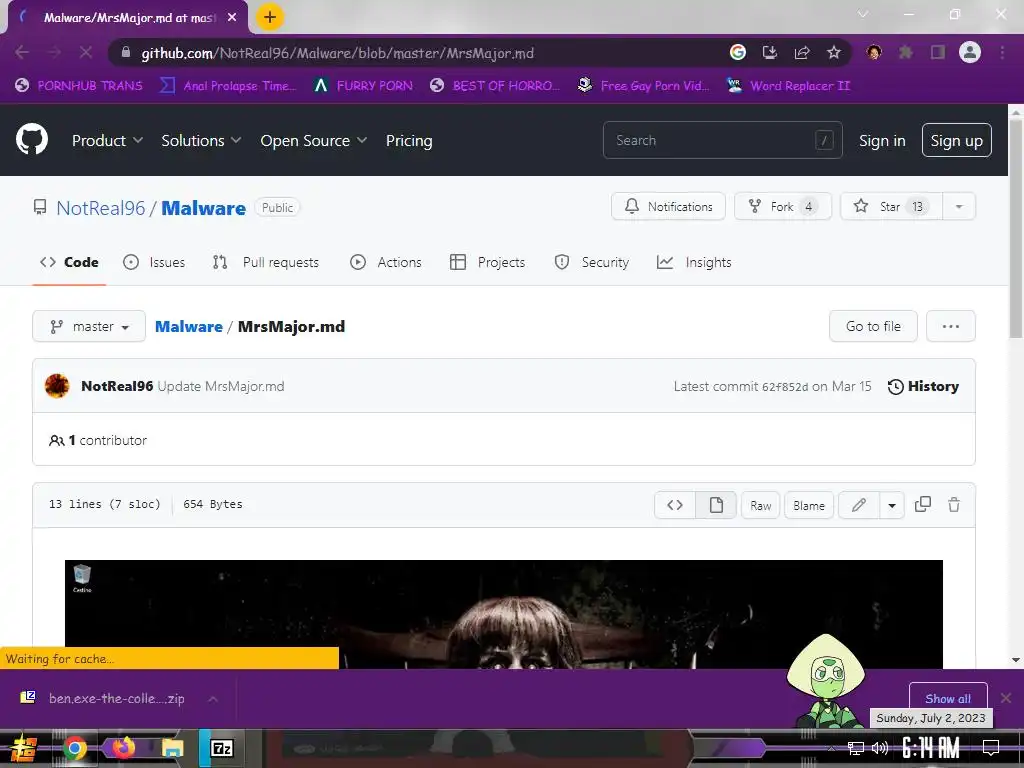Switch to the Code tab
Screen dimensions: 1024x768
(x=69, y=262)
